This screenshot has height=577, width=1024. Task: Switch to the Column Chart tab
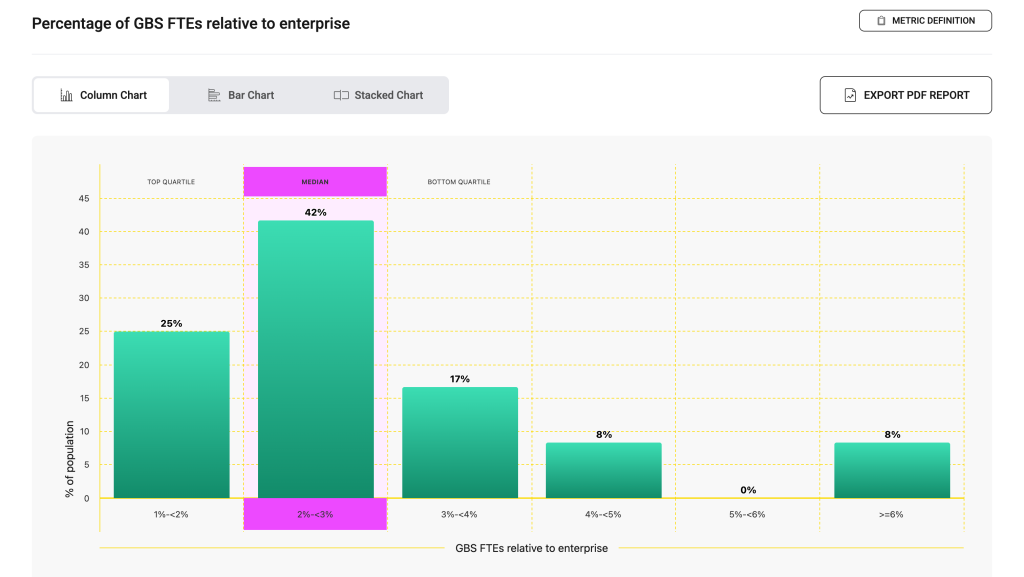click(102, 95)
